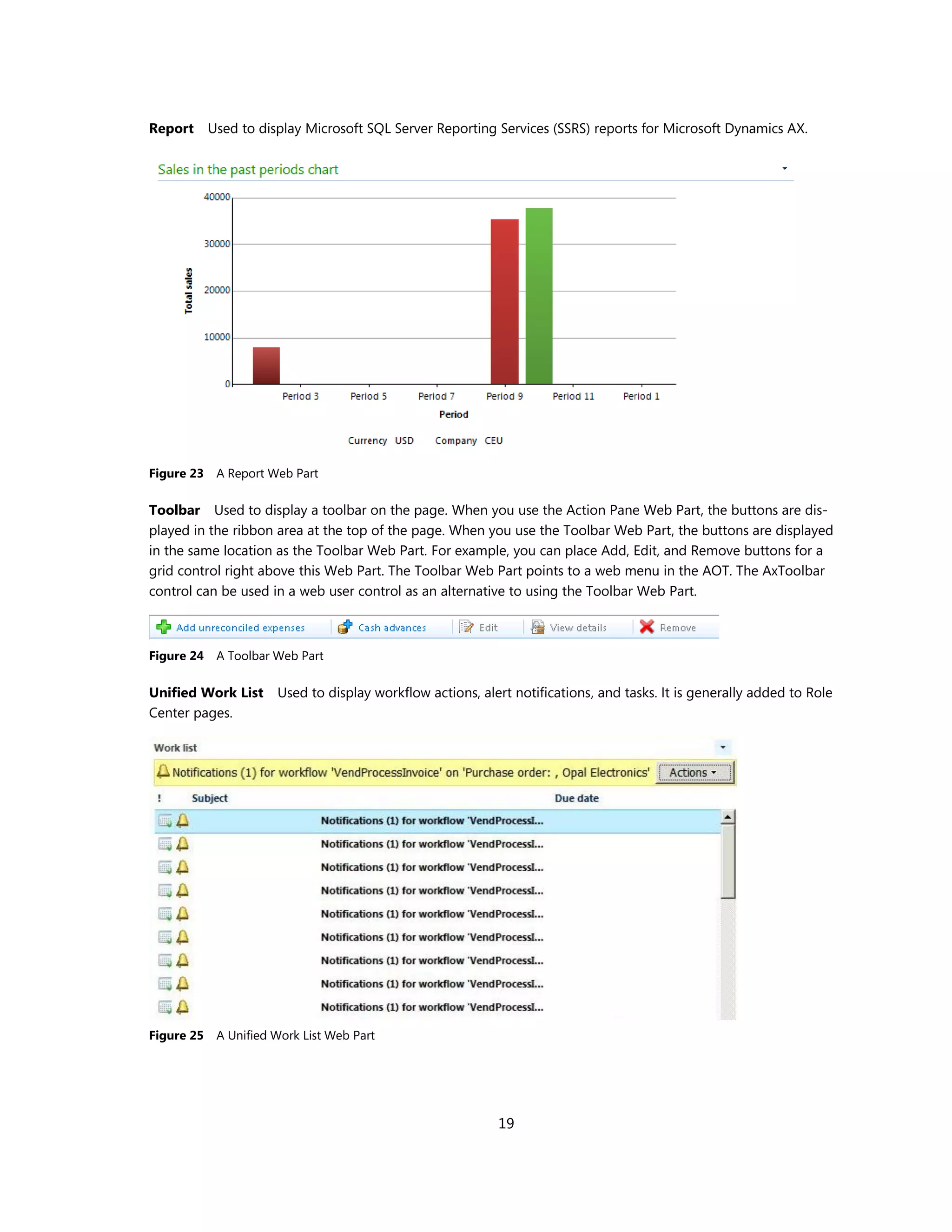Click the Edit pencil icon in toolbar
Image resolution: width=952 pixels, height=1232 pixels.
click(x=466, y=627)
